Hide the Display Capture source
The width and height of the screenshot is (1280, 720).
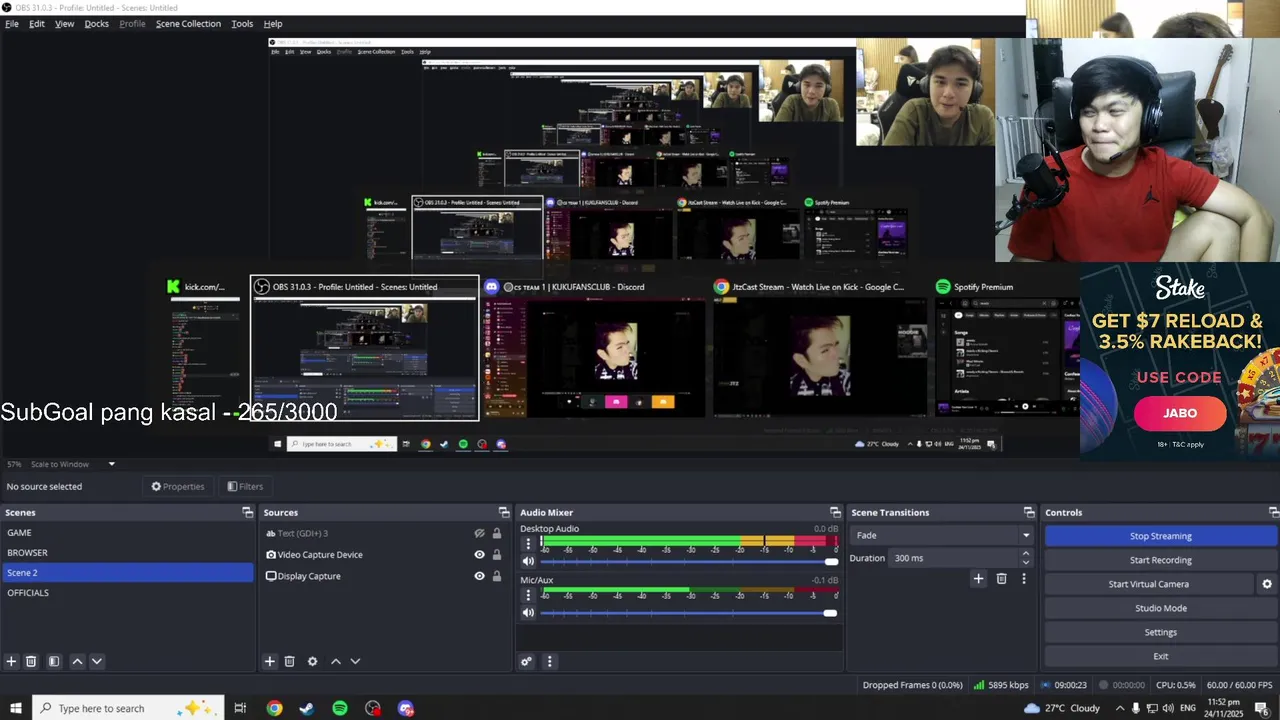click(479, 576)
